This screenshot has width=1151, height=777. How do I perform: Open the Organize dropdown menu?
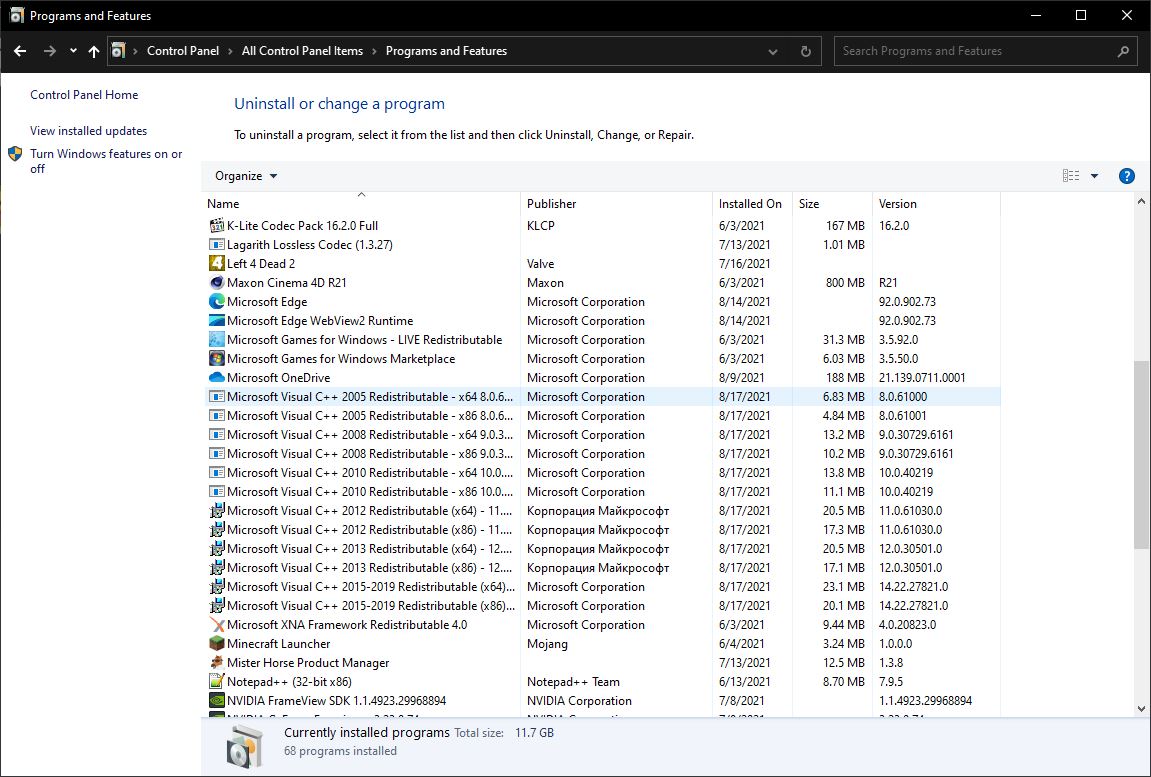[x=245, y=175]
